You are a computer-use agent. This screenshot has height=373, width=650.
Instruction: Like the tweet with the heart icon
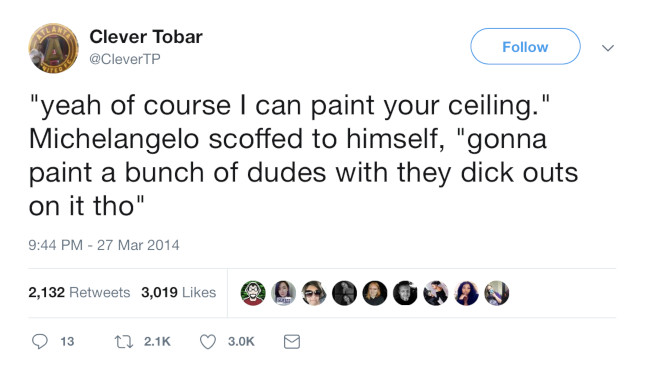(x=208, y=342)
